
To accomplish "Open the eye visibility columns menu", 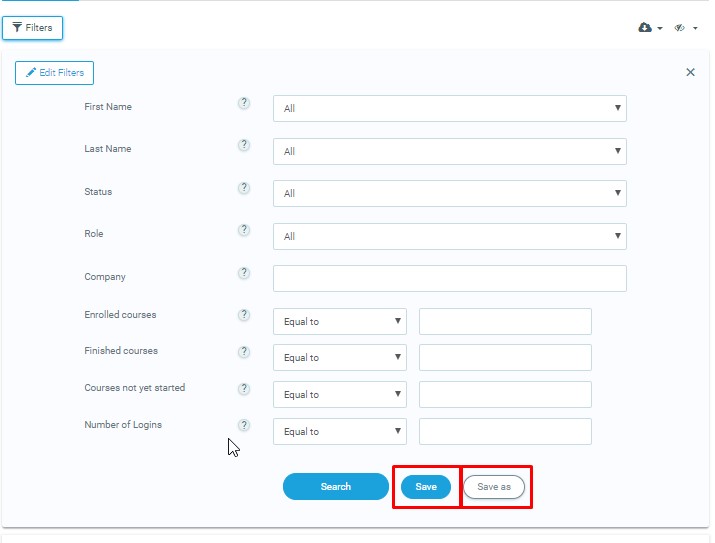I will [685, 28].
